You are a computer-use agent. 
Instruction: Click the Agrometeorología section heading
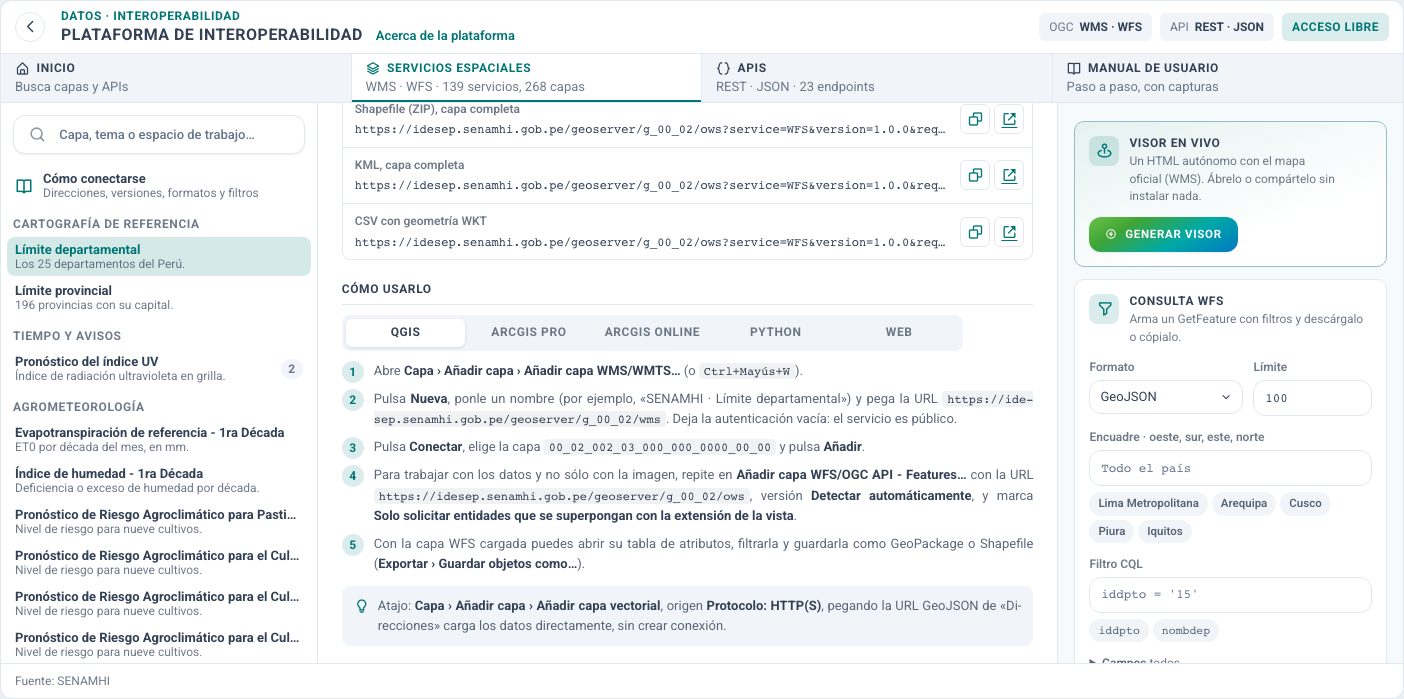point(79,407)
